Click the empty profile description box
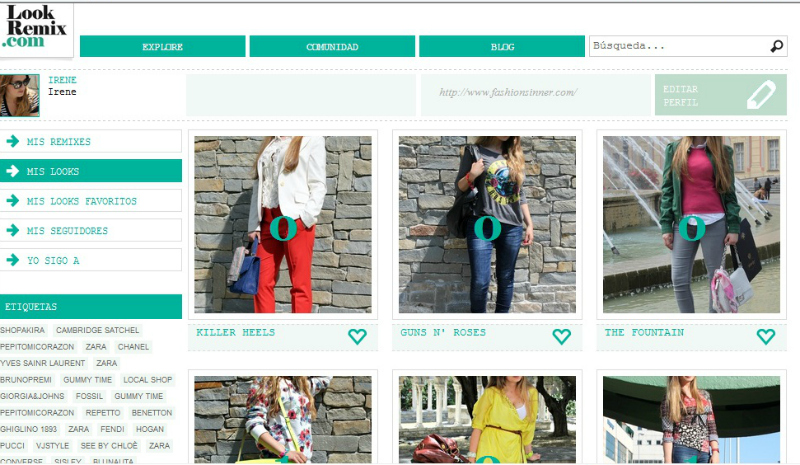Image resolution: width=800 pixels, height=465 pixels. coord(301,95)
